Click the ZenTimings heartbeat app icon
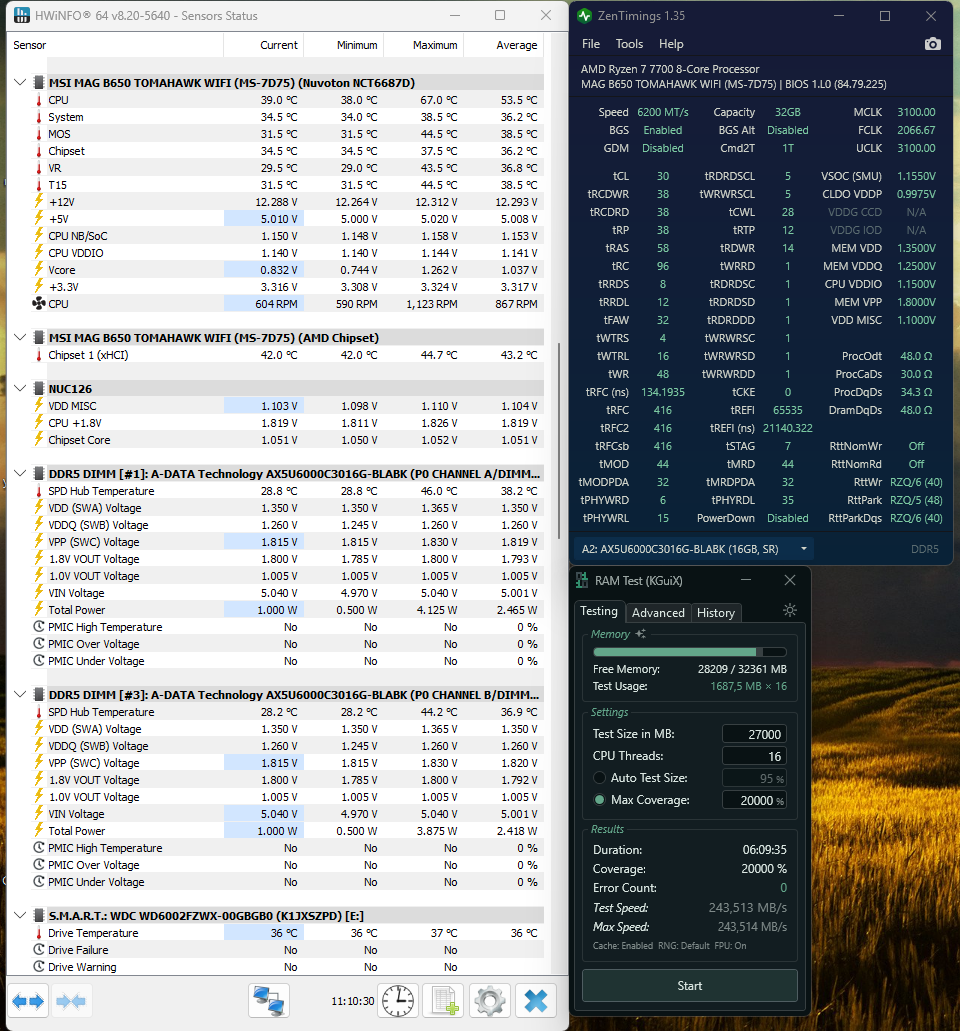This screenshot has height=1031, width=960. click(x=585, y=16)
